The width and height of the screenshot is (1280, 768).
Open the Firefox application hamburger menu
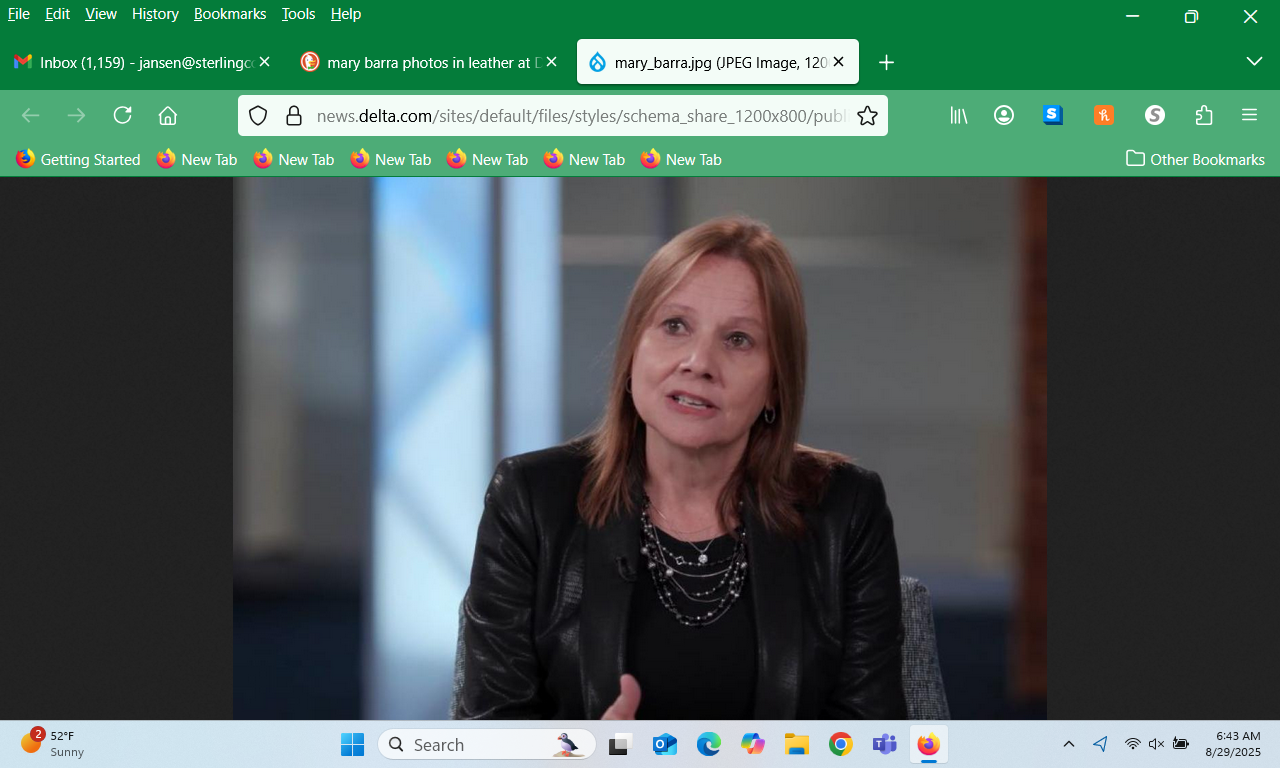click(1249, 115)
